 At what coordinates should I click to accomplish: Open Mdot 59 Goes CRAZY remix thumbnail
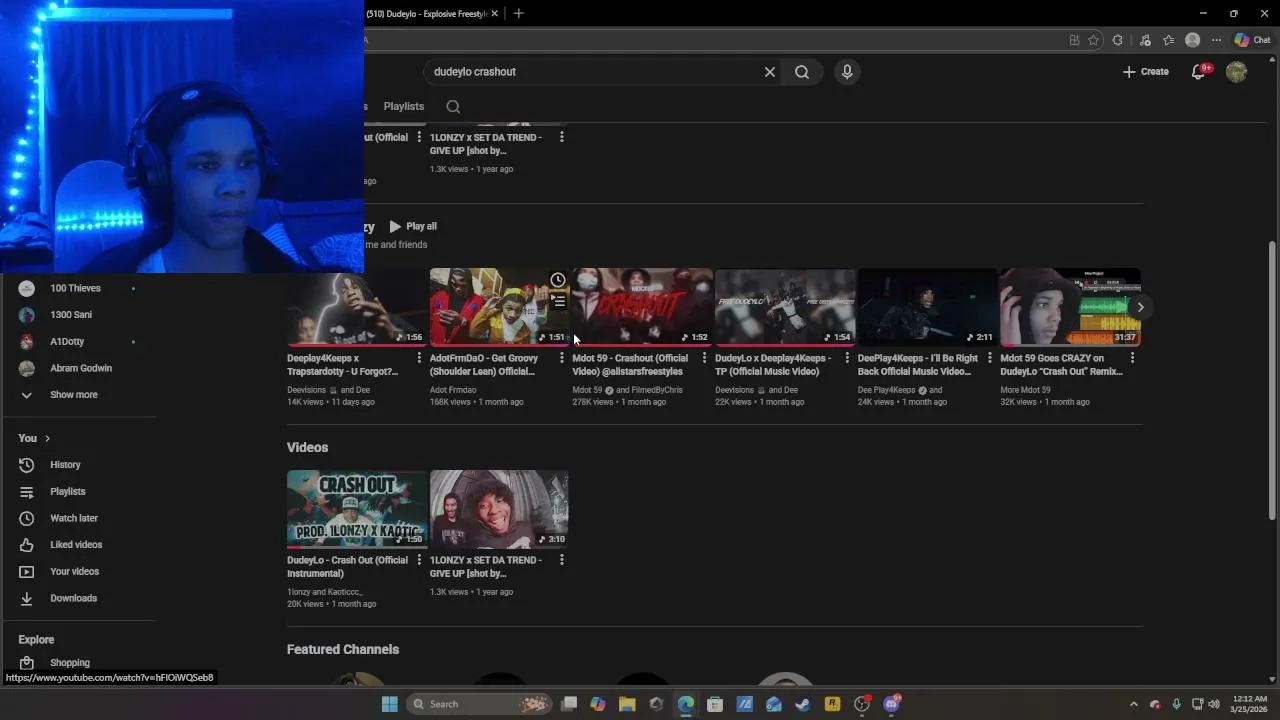click(x=1070, y=307)
